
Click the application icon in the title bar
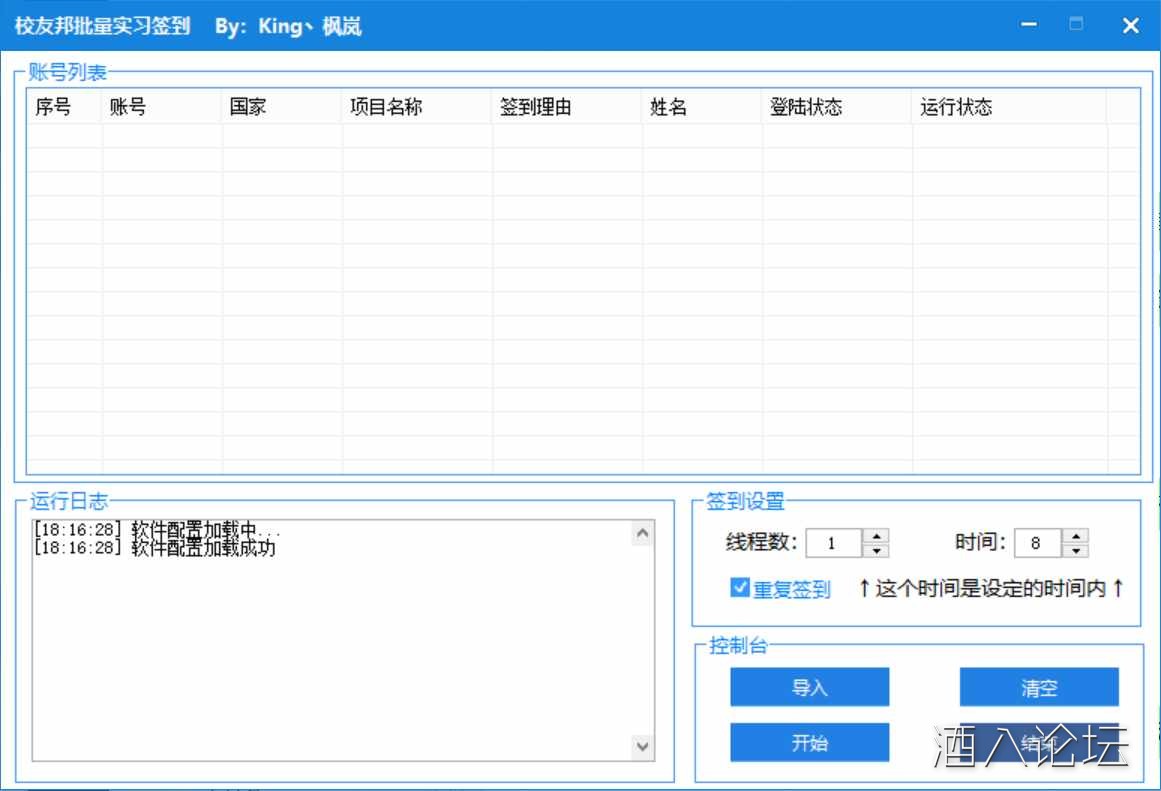(10, 25)
